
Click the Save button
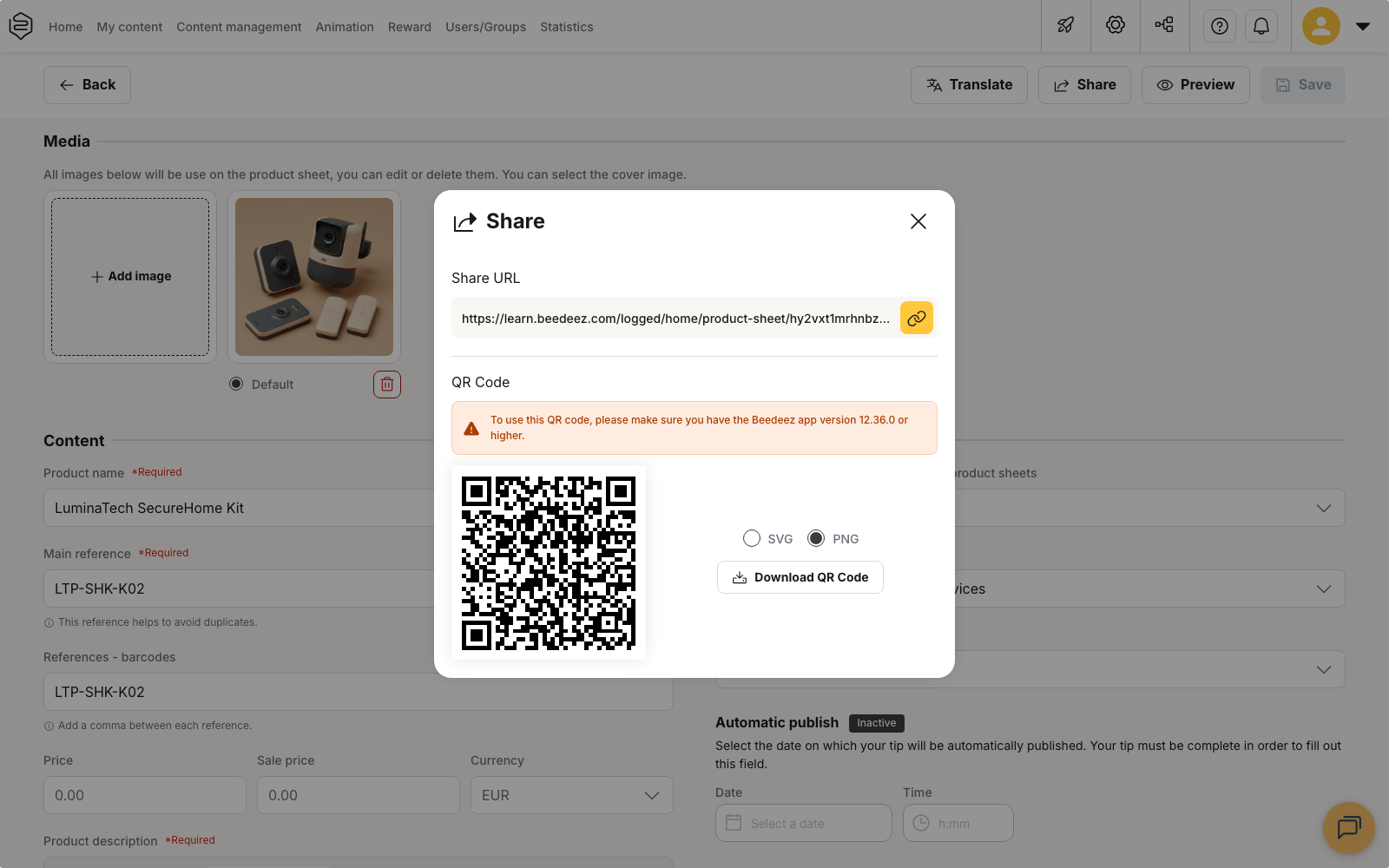click(1303, 85)
